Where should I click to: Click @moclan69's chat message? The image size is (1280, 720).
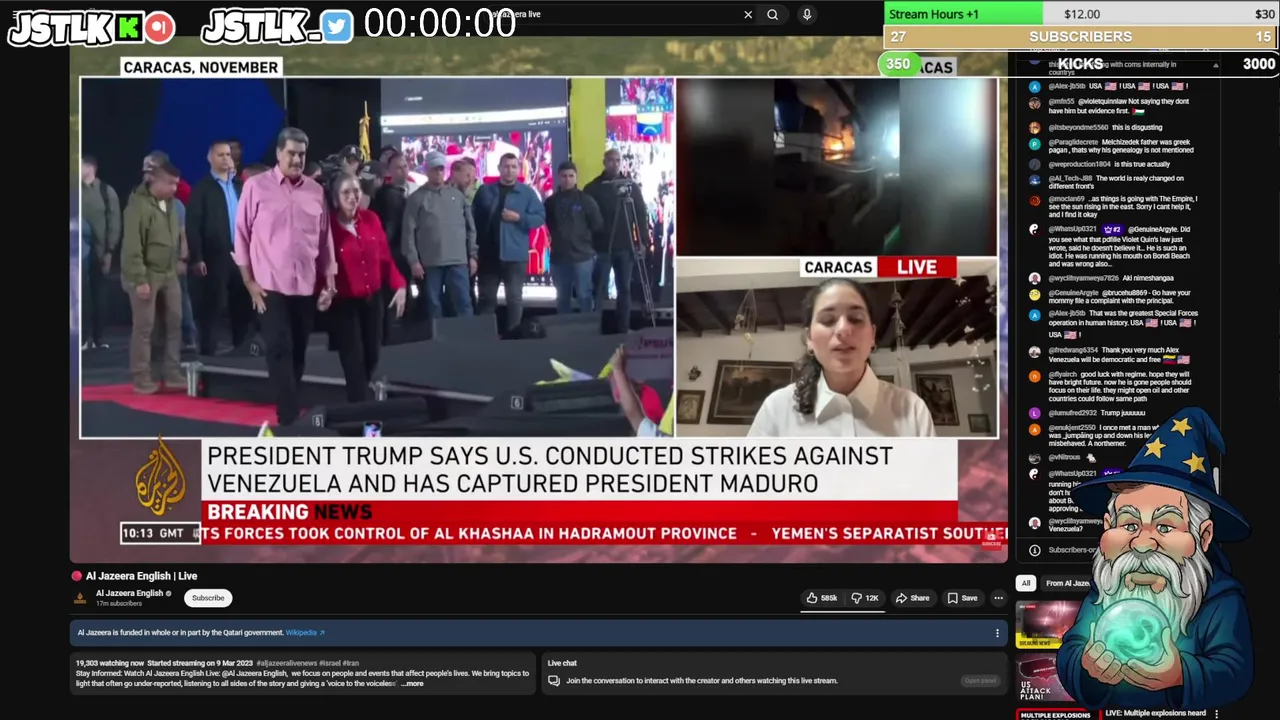(x=1123, y=207)
